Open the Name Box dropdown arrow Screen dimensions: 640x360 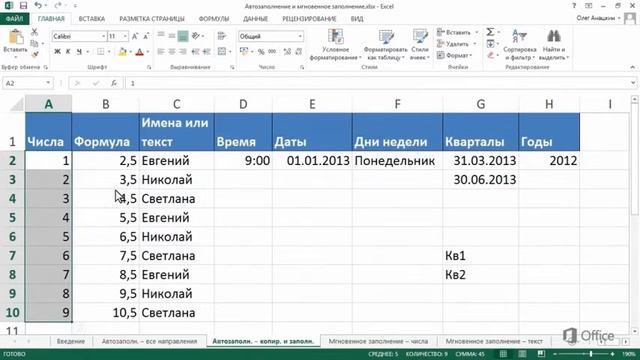click(x=48, y=83)
